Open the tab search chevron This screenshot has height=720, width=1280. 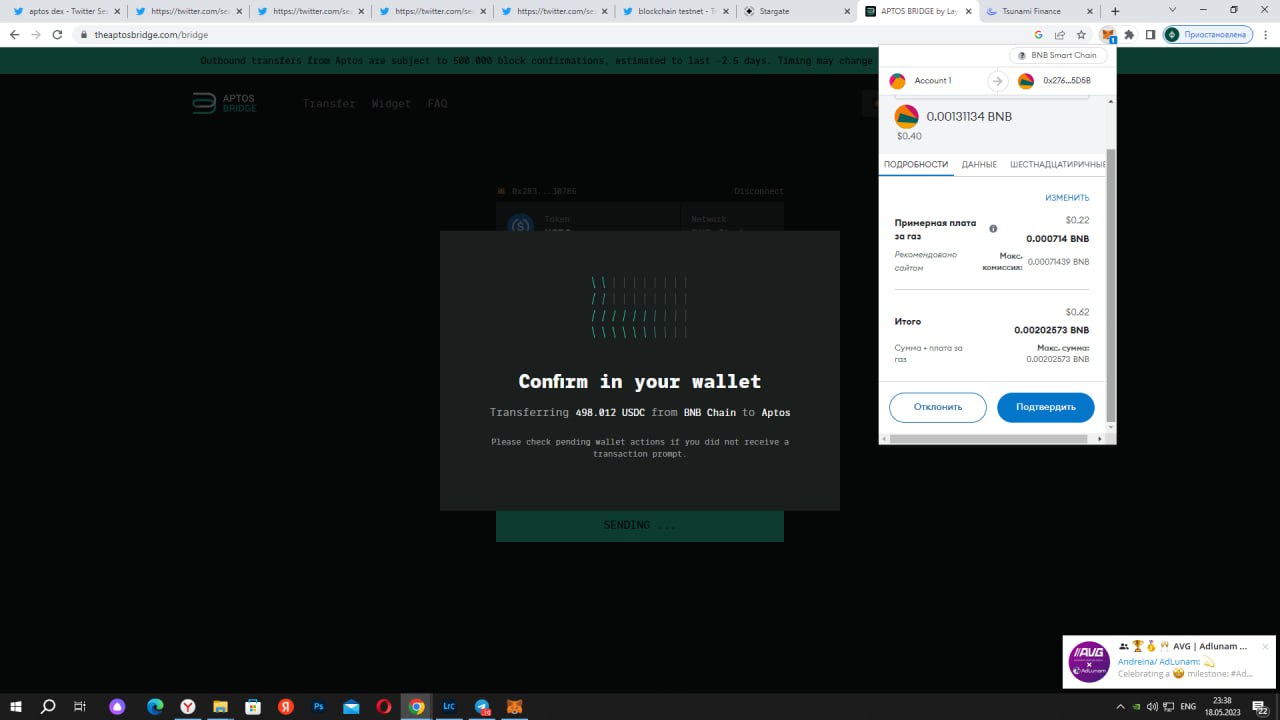1173,10
